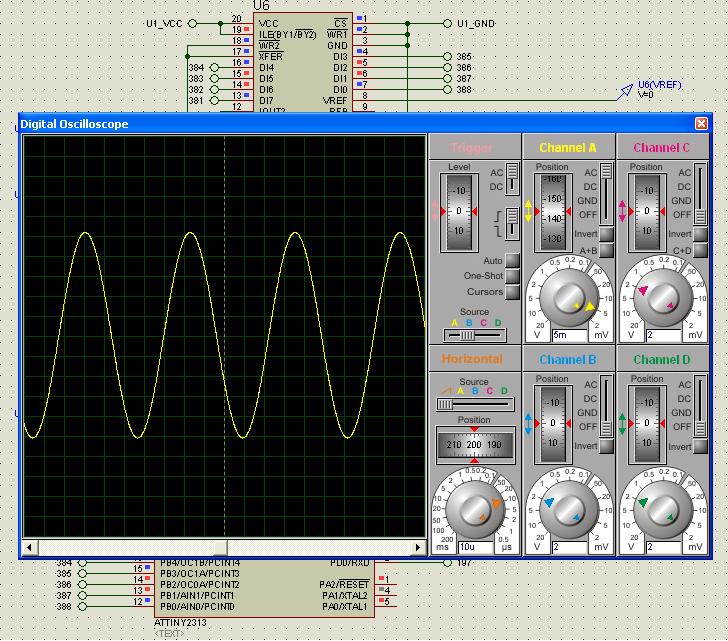Click the ILE(BY1/BY2) pin label
The height and width of the screenshot is (641, 728).
(287, 35)
